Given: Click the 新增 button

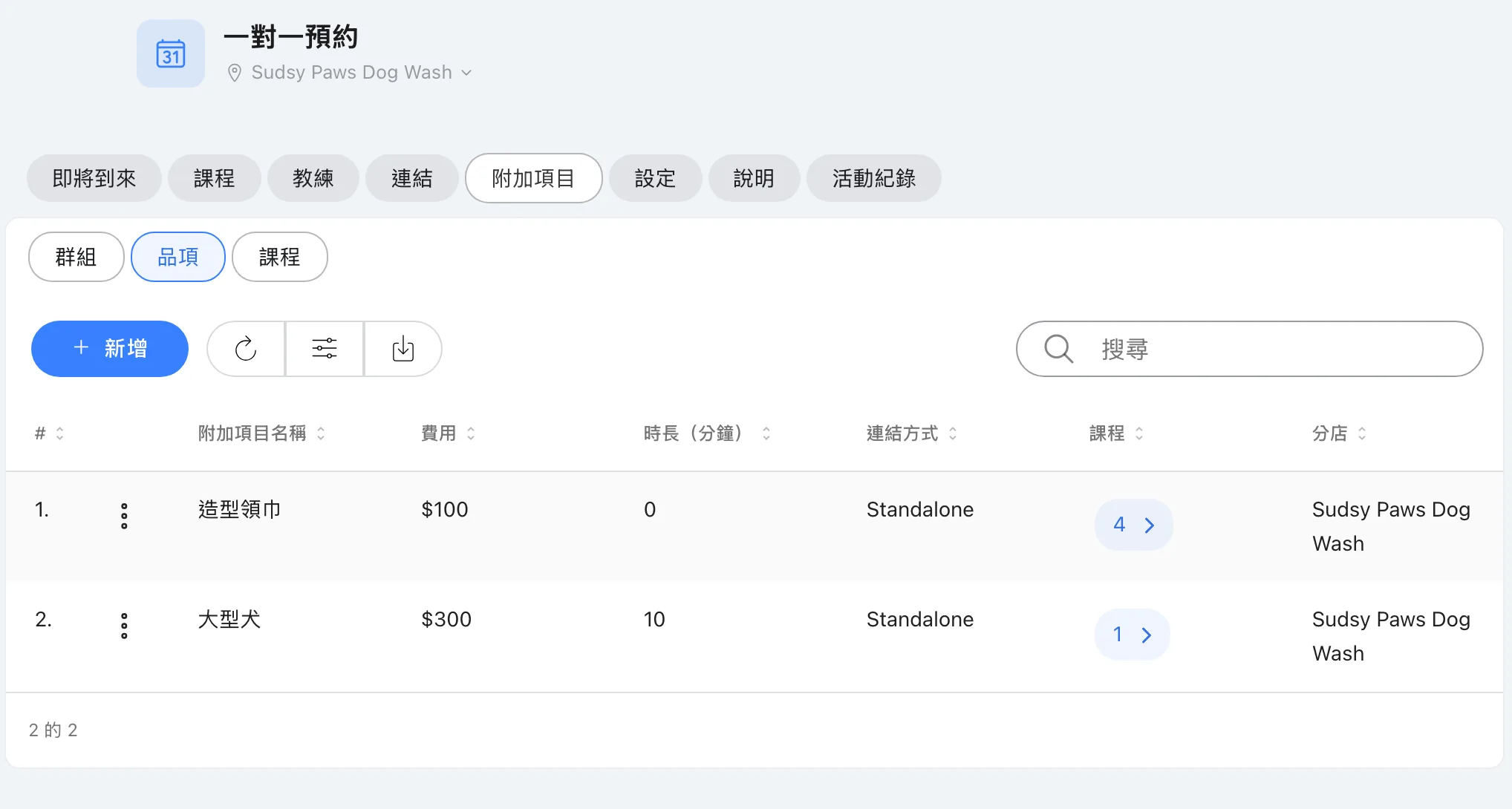Looking at the screenshot, I should (x=110, y=349).
